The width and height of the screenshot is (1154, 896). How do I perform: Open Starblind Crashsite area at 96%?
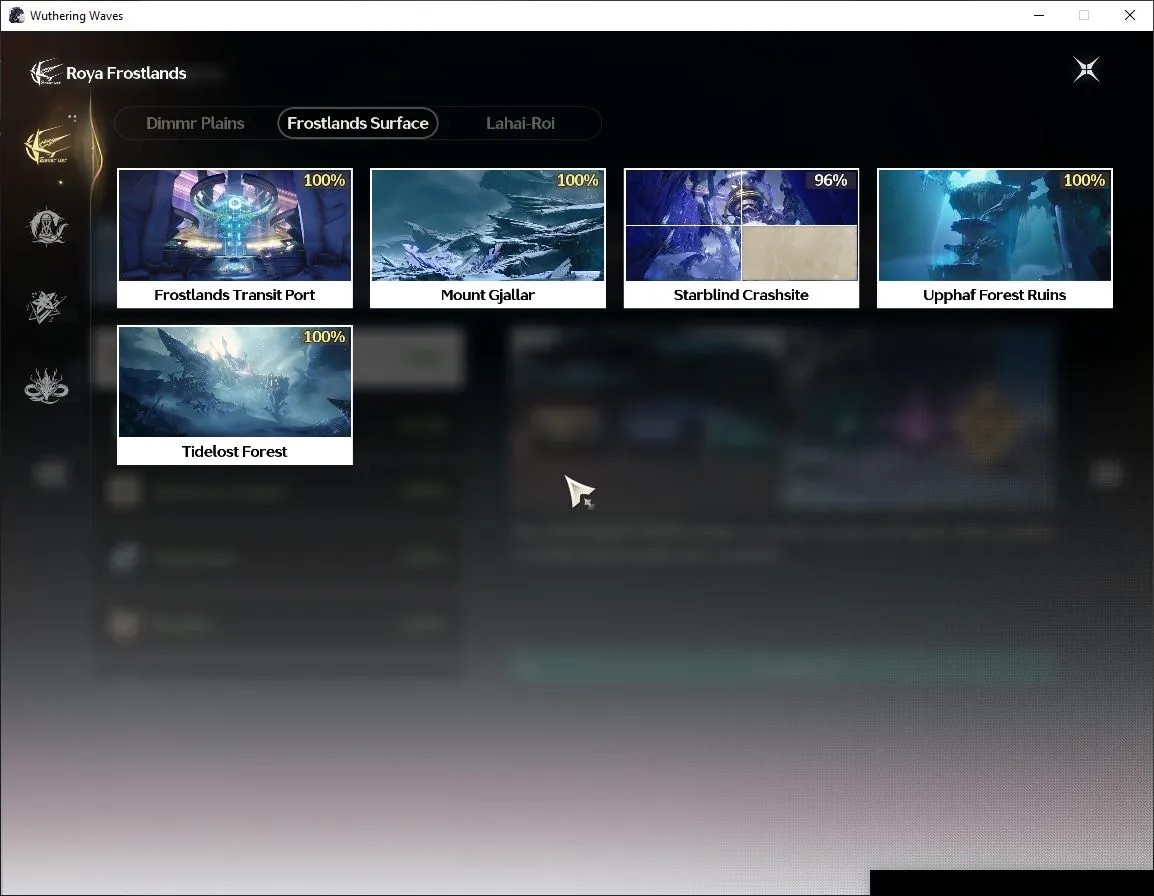tap(741, 238)
